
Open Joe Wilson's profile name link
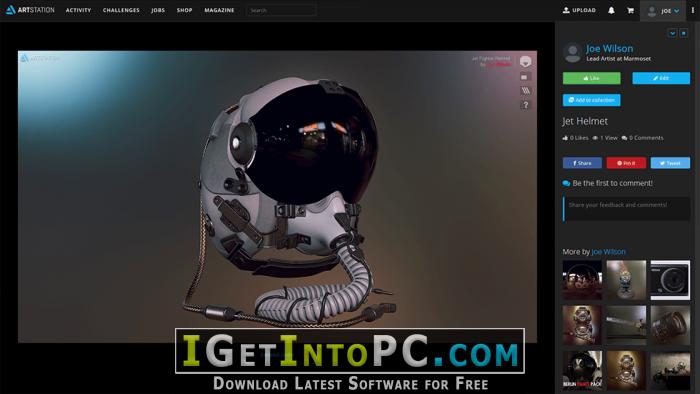tap(609, 48)
